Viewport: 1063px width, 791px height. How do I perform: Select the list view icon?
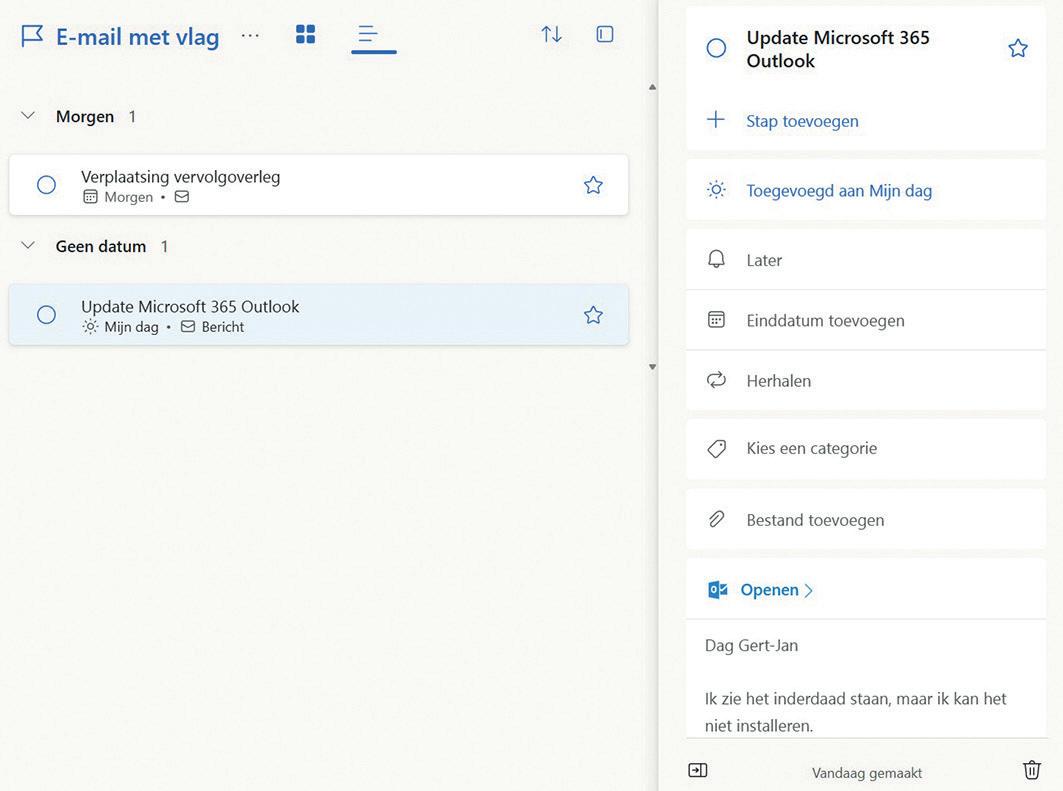[x=369, y=35]
